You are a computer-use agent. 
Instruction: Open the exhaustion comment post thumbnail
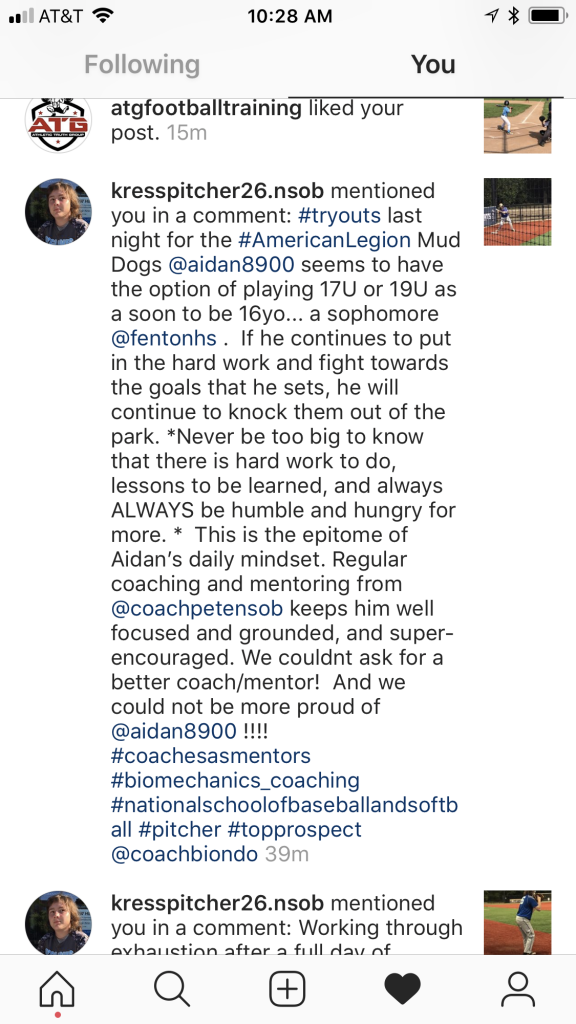pos(517,922)
